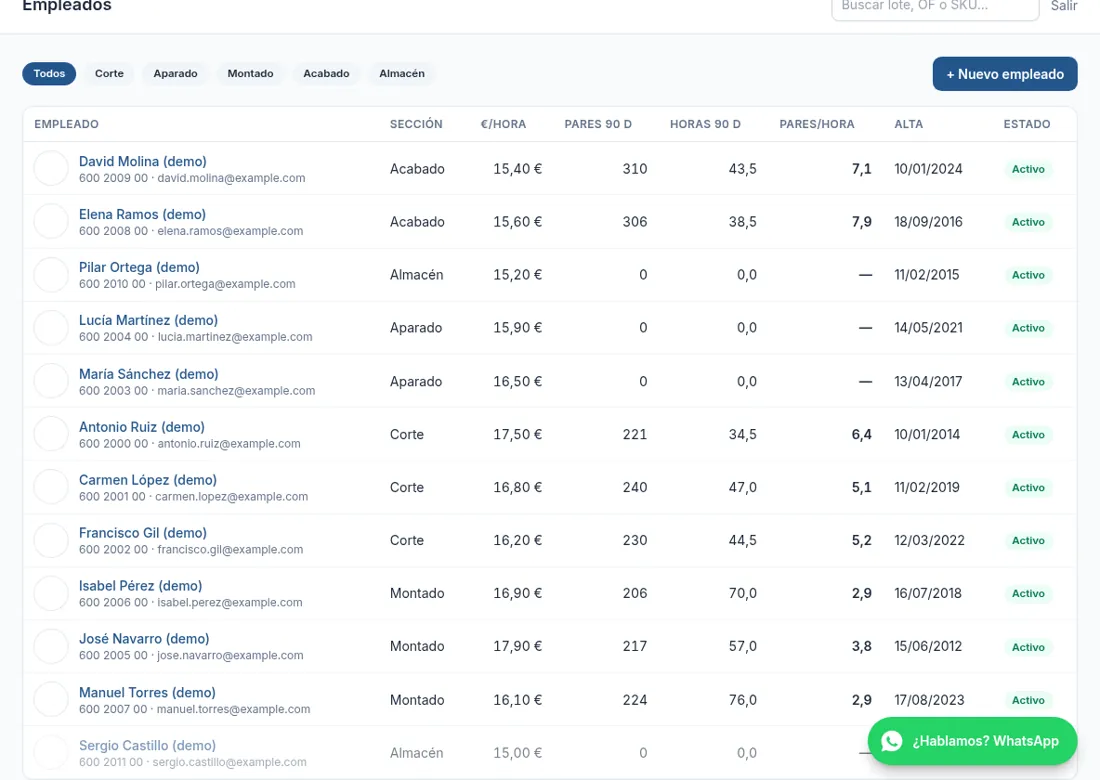The image size is (1100, 780).
Task: Open Elena Ramos (demo) employee link
Action: coord(142,215)
